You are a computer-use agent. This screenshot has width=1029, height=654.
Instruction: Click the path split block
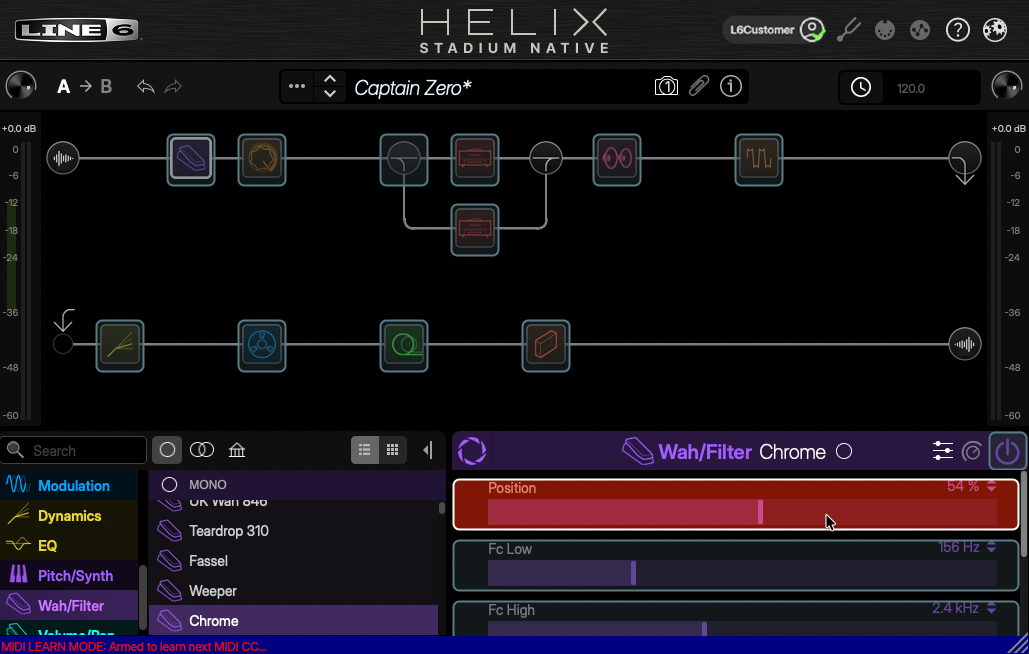click(404, 159)
